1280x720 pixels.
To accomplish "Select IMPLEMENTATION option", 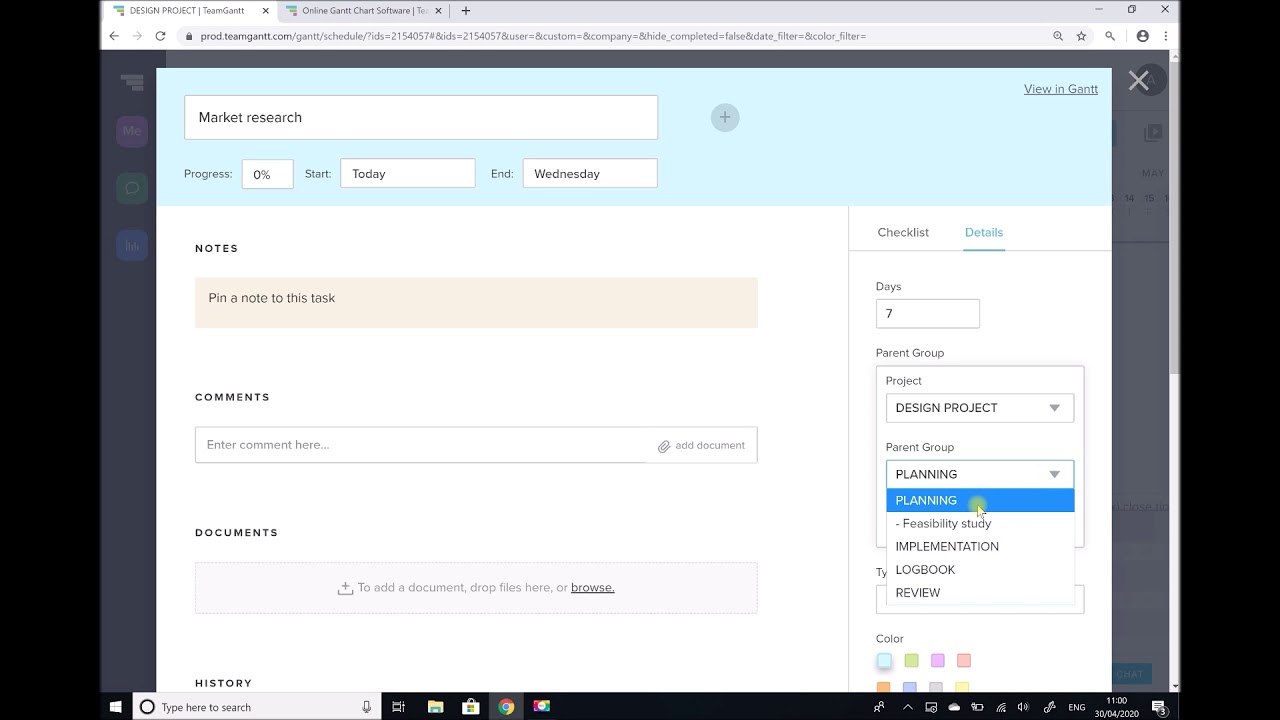I will (980, 546).
